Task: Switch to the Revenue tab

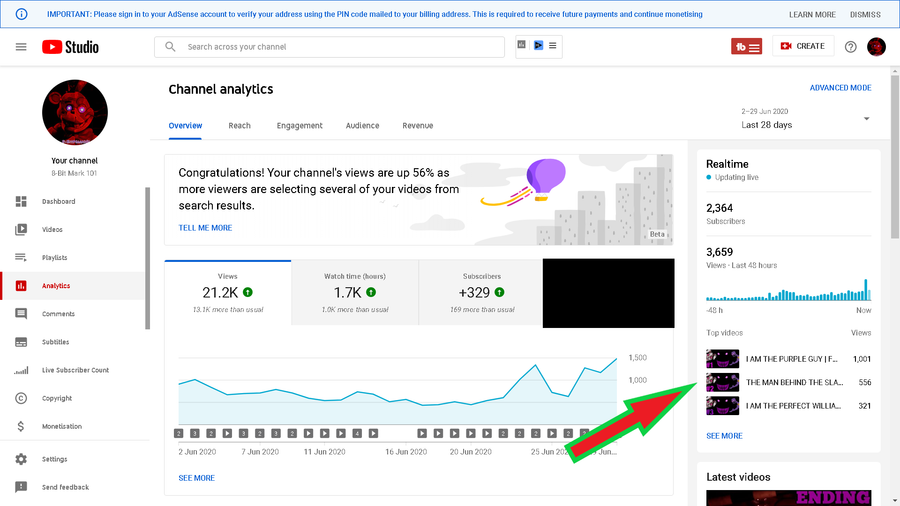Action: point(418,126)
